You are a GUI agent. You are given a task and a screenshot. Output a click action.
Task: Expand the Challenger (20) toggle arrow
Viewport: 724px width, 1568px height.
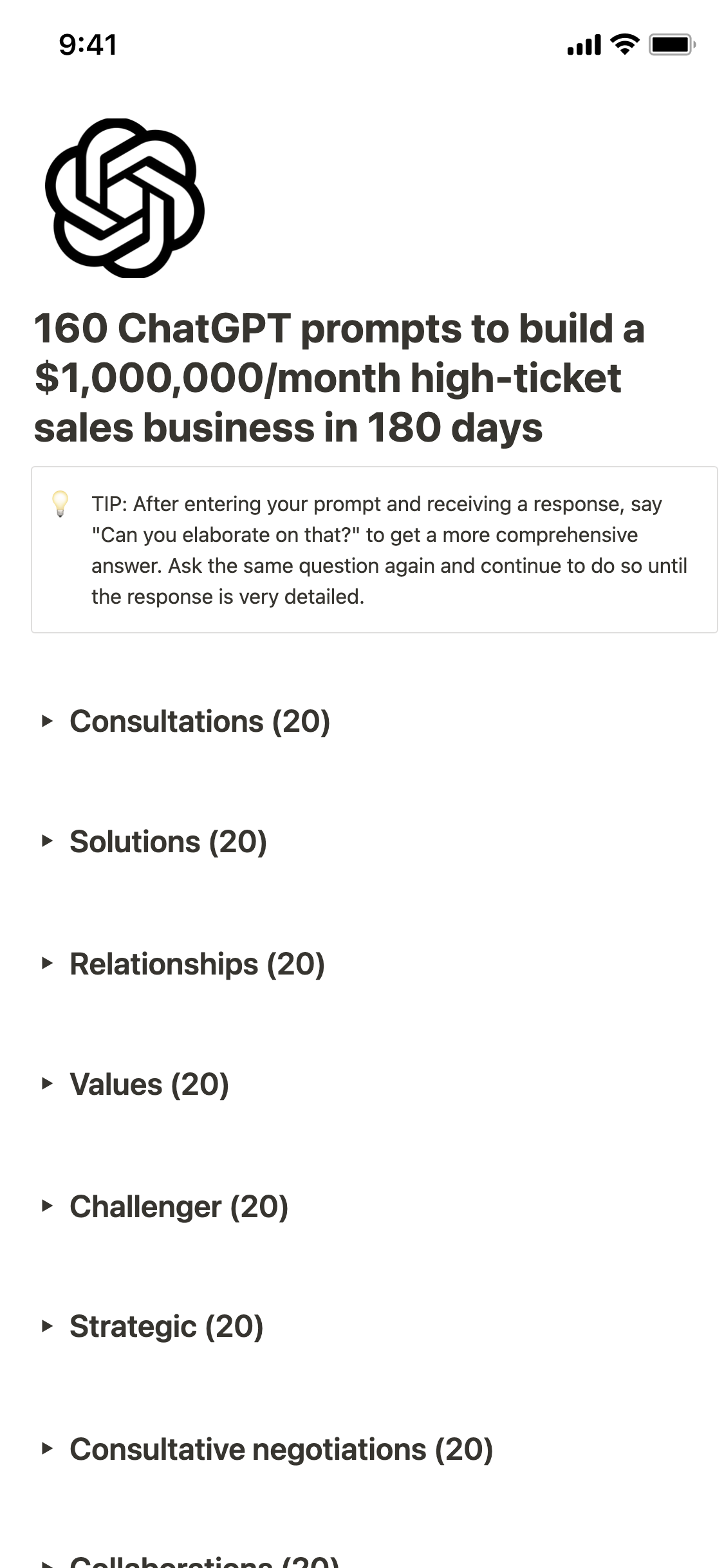click(46, 1206)
